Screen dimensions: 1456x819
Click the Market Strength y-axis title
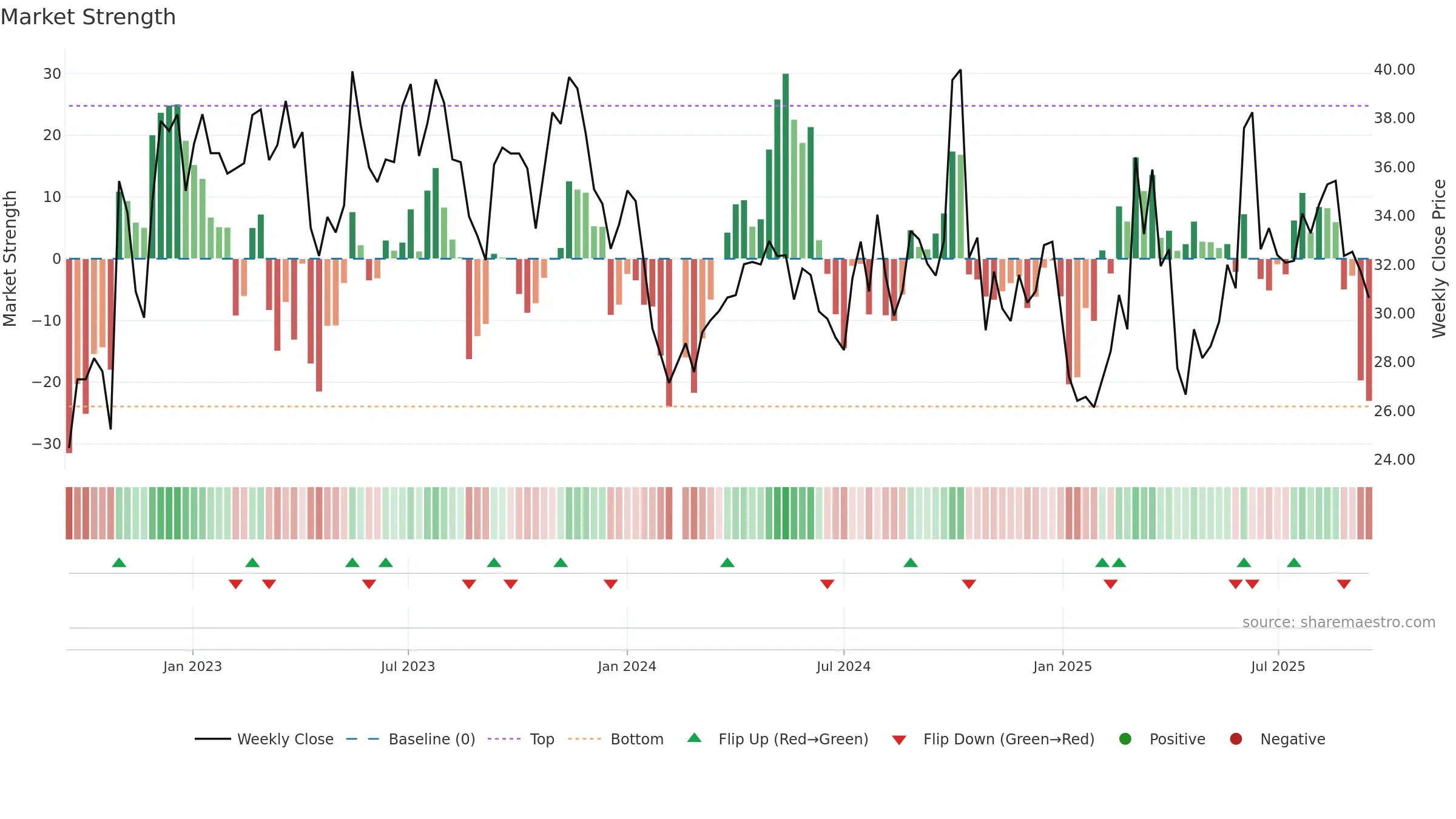[x=10, y=258]
